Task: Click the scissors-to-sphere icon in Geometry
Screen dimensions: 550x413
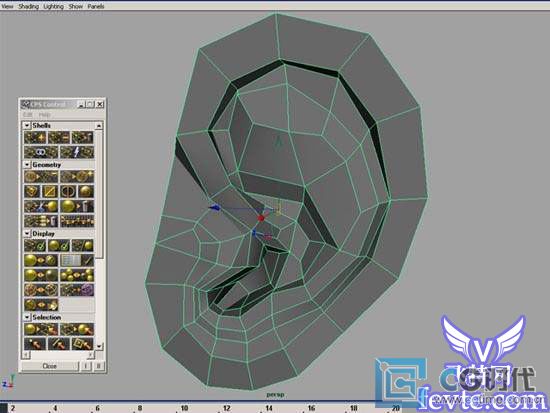Action: 41,206
